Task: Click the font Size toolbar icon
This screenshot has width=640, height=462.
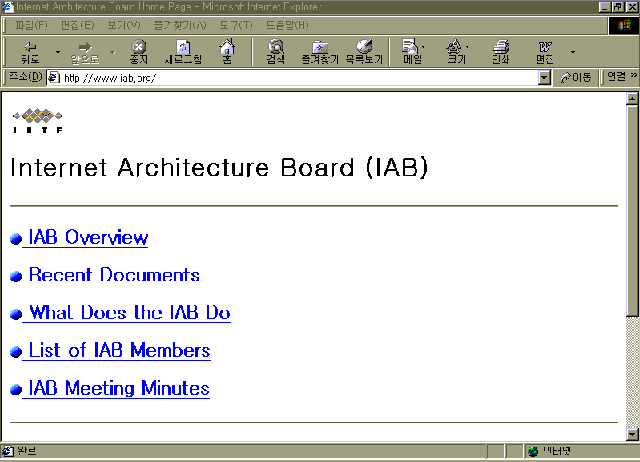Action: click(454, 46)
